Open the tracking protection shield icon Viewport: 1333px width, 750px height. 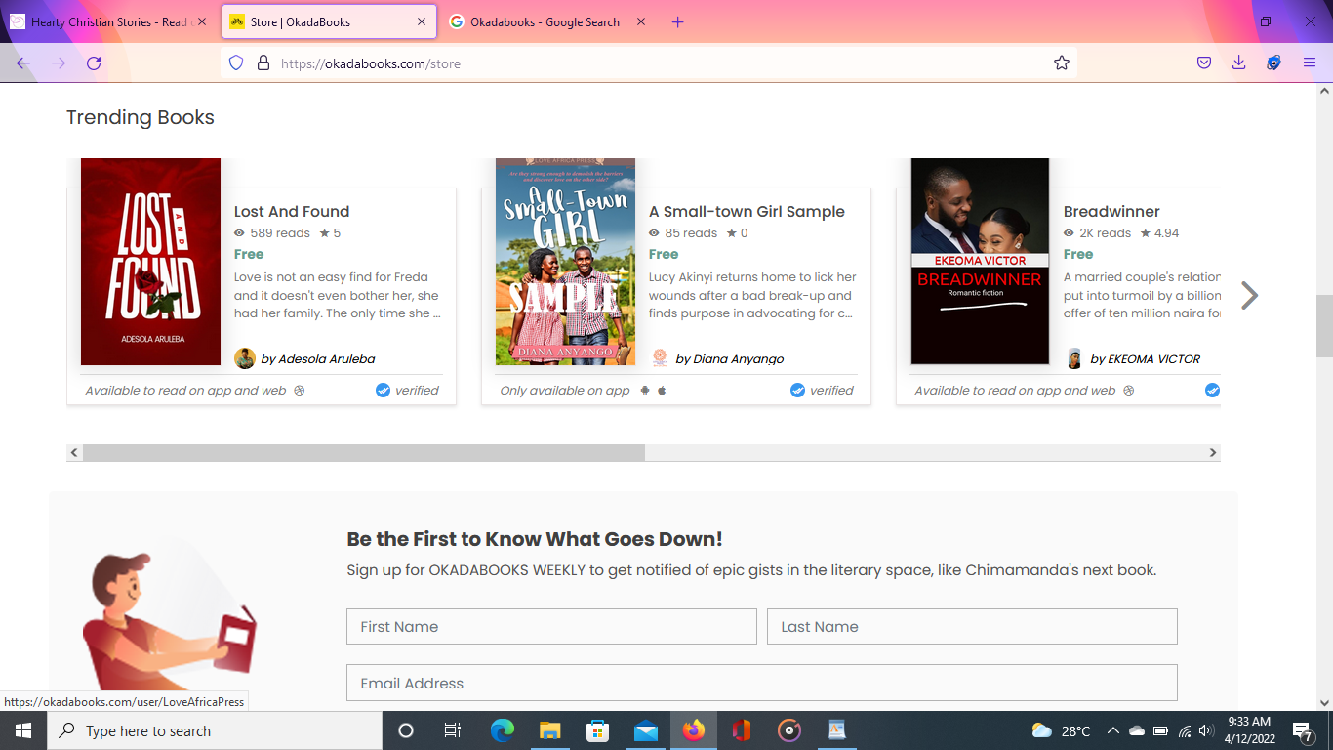point(236,63)
